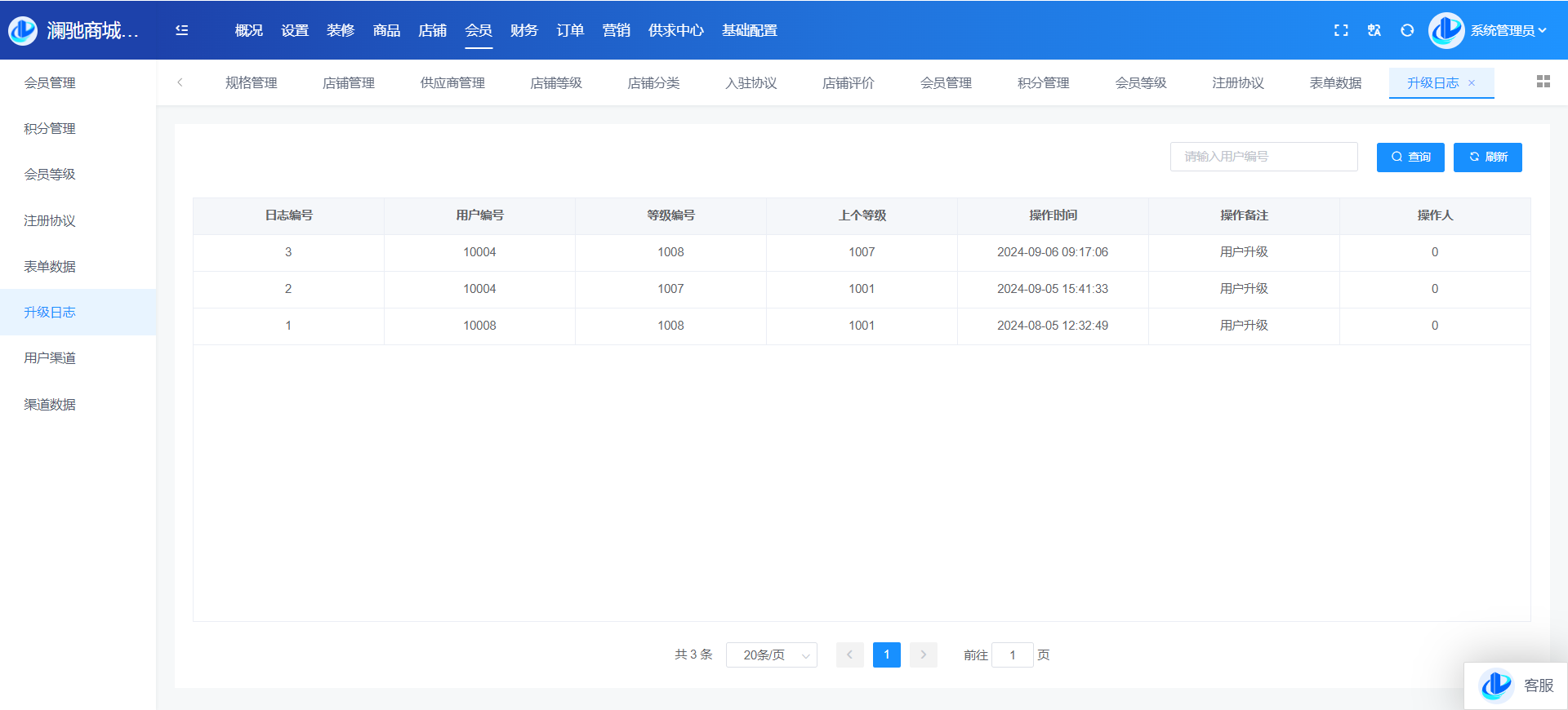Click the language translation icon
The width and height of the screenshot is (1568, 710).
click(x=1374, y=30)
